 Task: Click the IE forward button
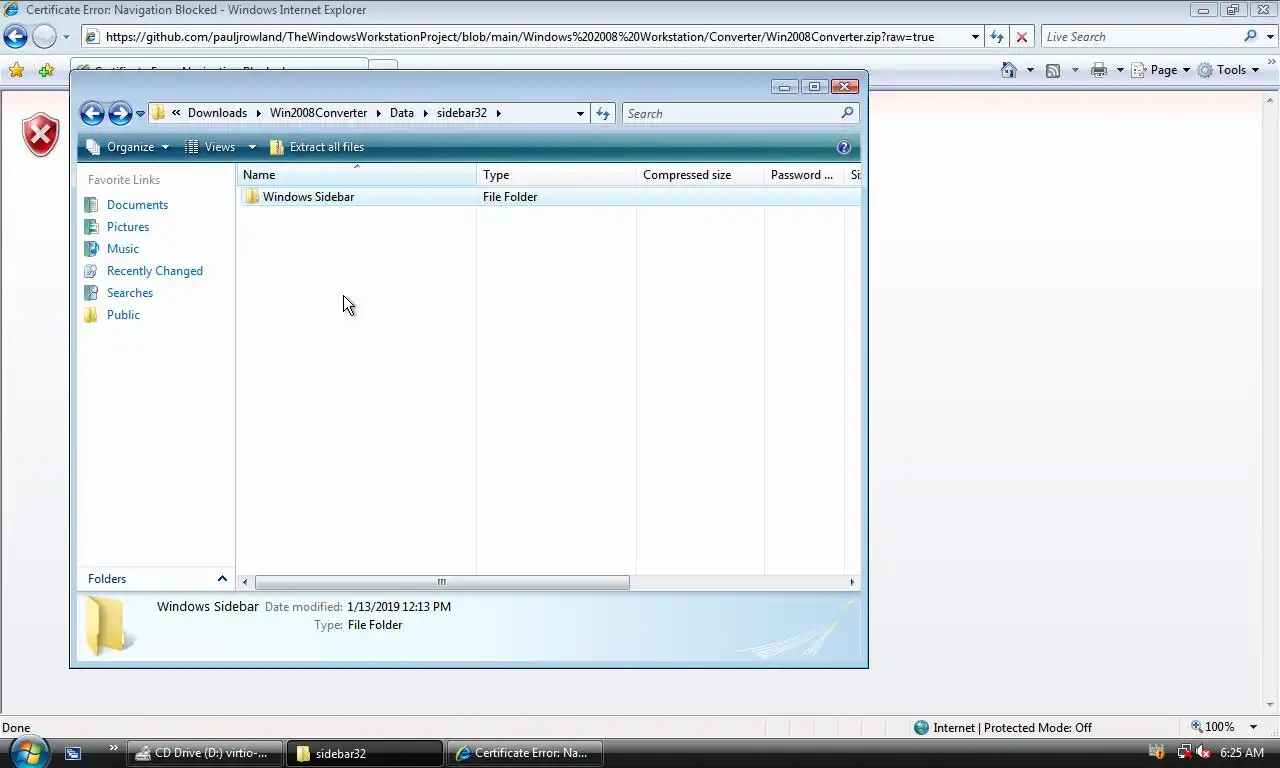pos(44,37)
